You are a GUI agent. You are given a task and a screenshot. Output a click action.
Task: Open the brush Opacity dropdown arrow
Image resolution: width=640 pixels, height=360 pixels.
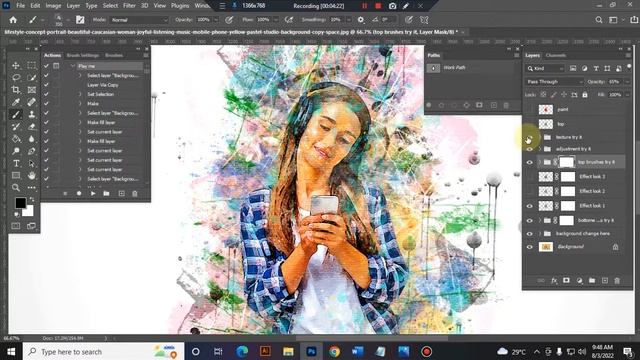pyautogui.click(x=216, y=20)
